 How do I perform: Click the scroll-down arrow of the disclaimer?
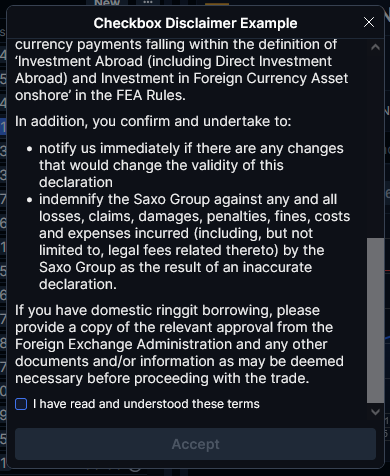(x=375, y=412)
